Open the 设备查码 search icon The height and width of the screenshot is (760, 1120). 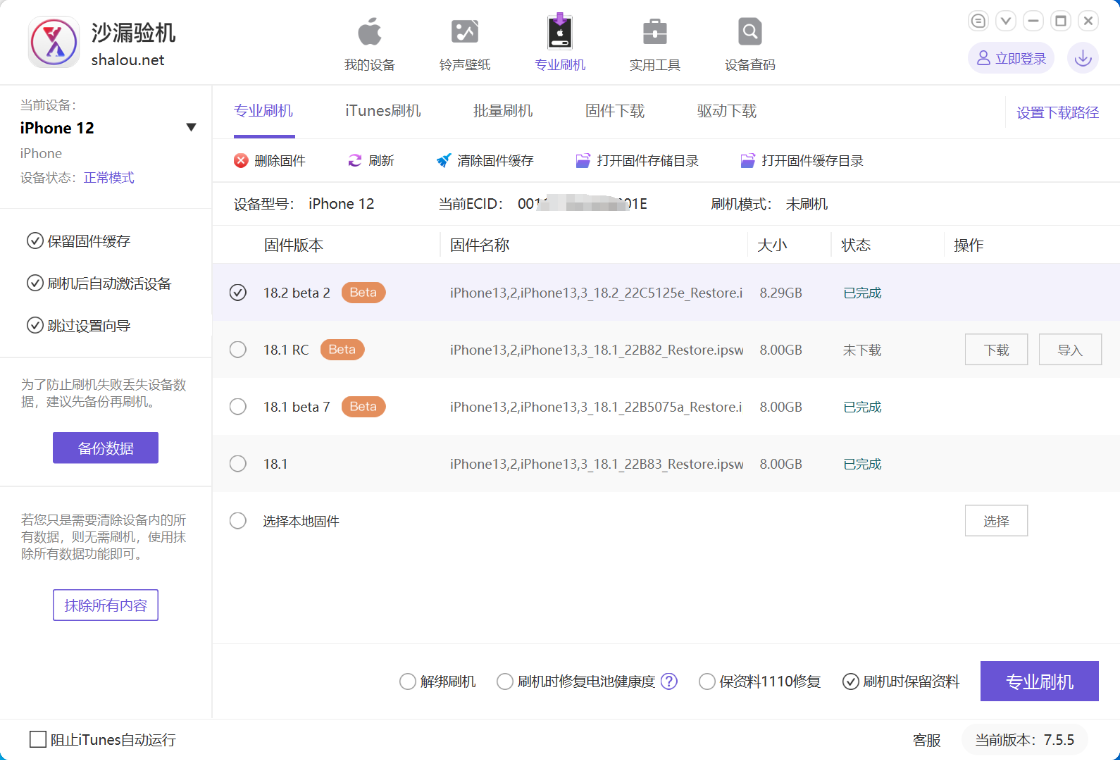coord(750,33)
